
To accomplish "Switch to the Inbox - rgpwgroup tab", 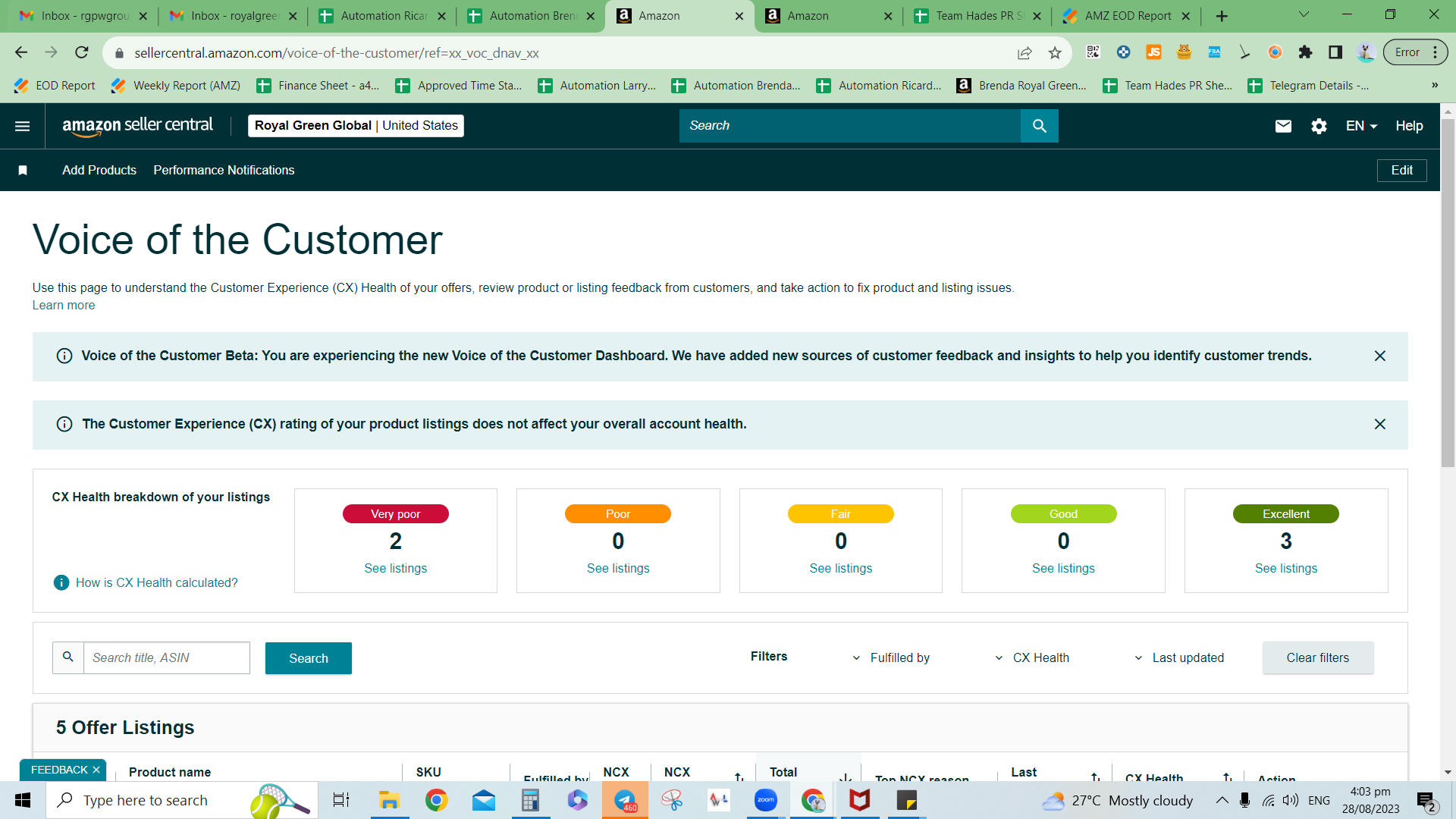I will click(83, 16).
